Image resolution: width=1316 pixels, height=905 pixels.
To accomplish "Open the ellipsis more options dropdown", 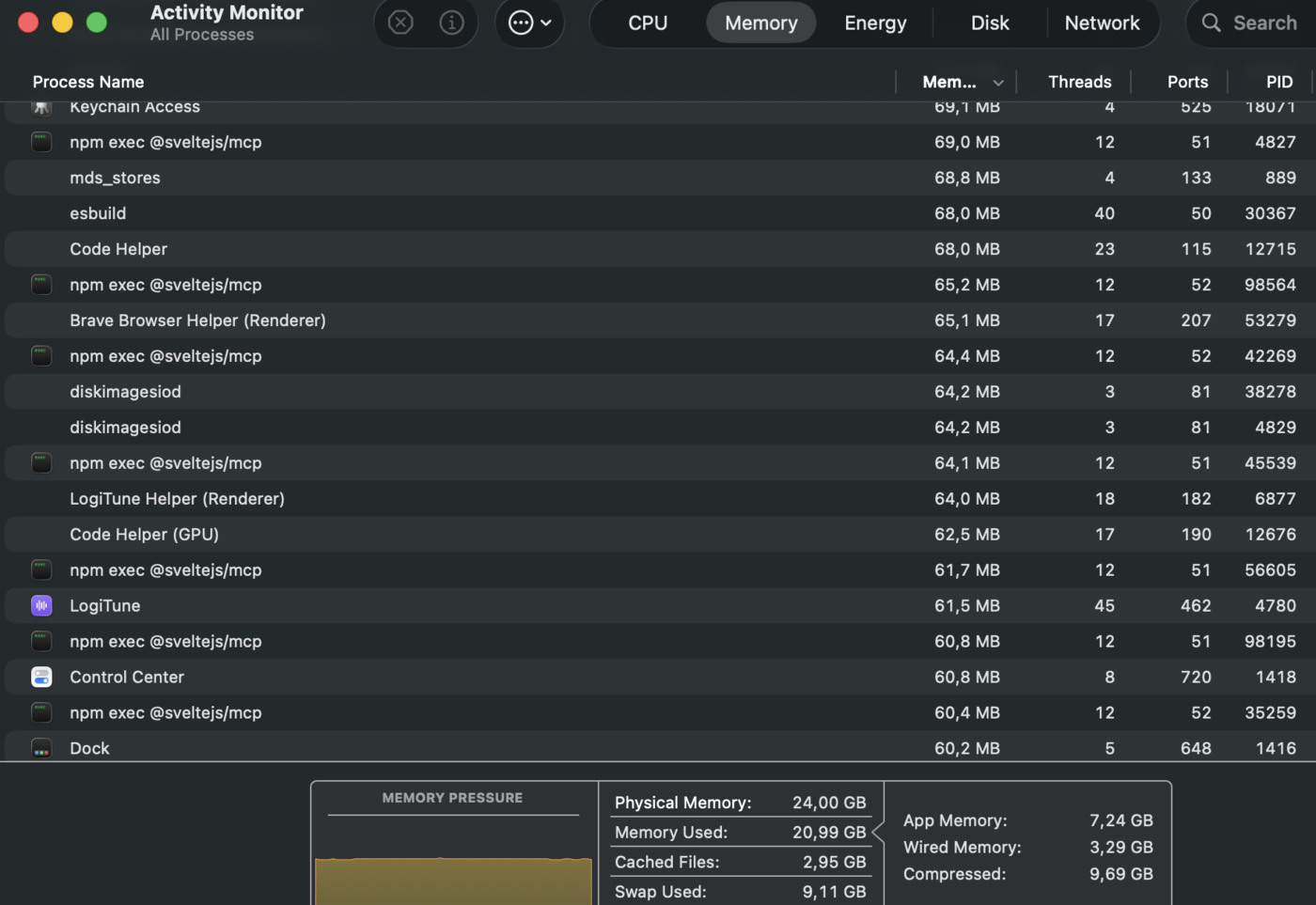I will click(529, 23).
